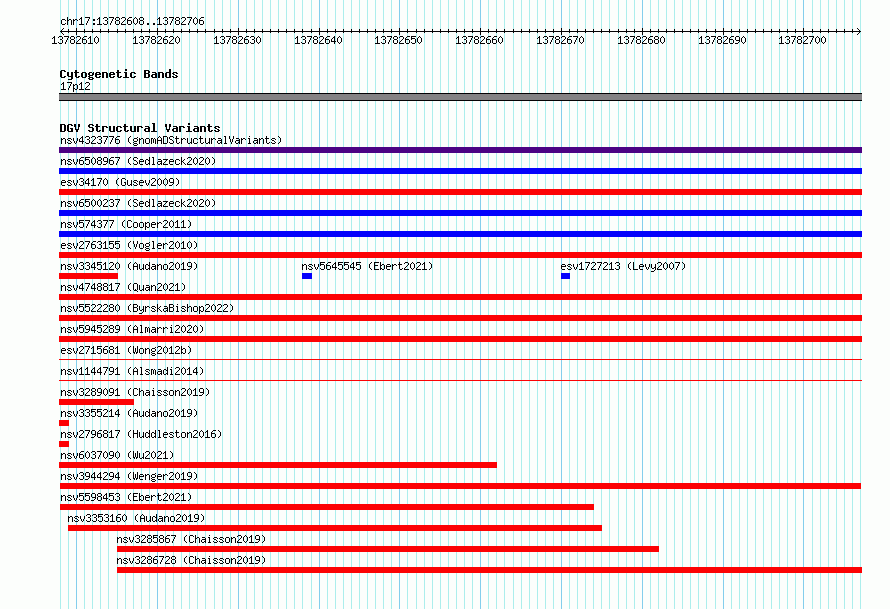Open nsv2796817 (Huddleston2016) variant label
The image size is (890, 609).
[141, 434]
